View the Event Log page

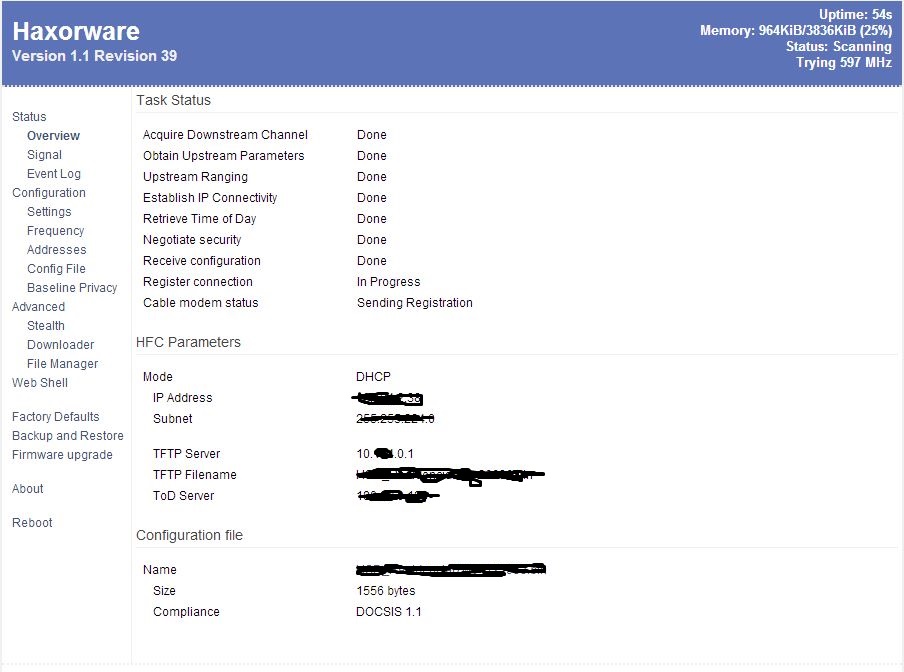(53, 174)
